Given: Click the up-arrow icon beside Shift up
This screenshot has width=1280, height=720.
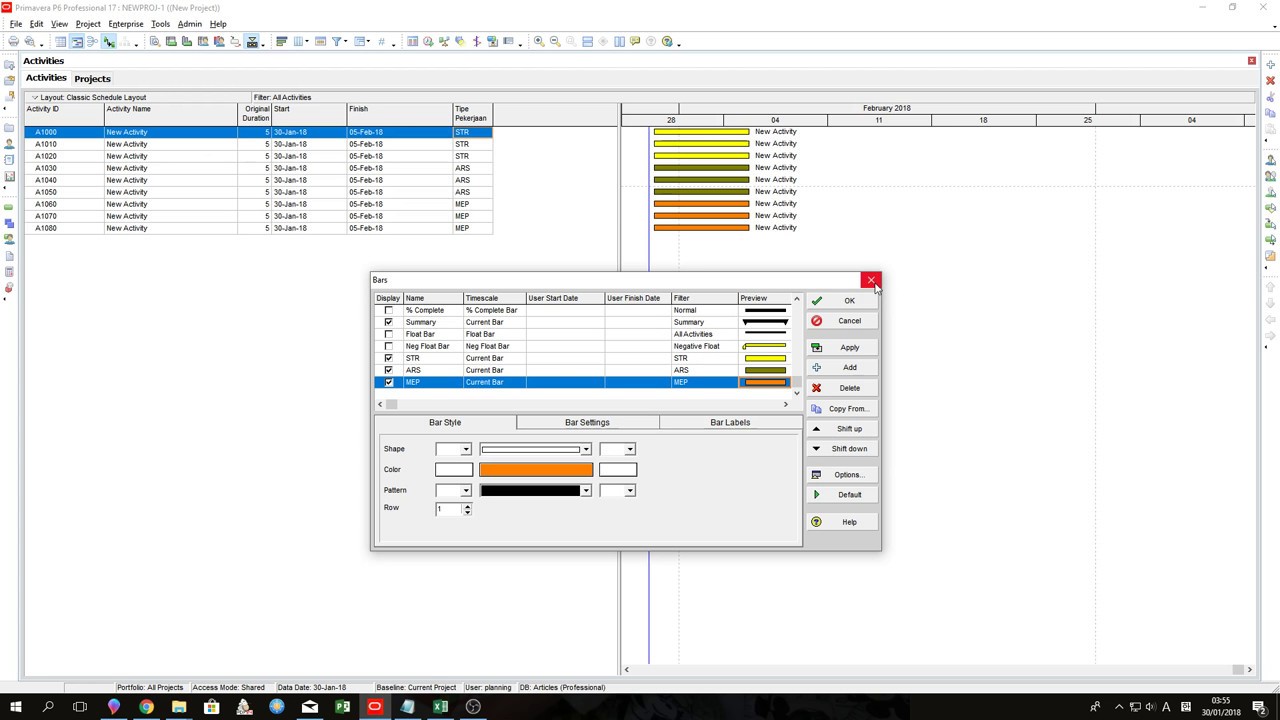Looking at the screenshot, I should 816,429.
